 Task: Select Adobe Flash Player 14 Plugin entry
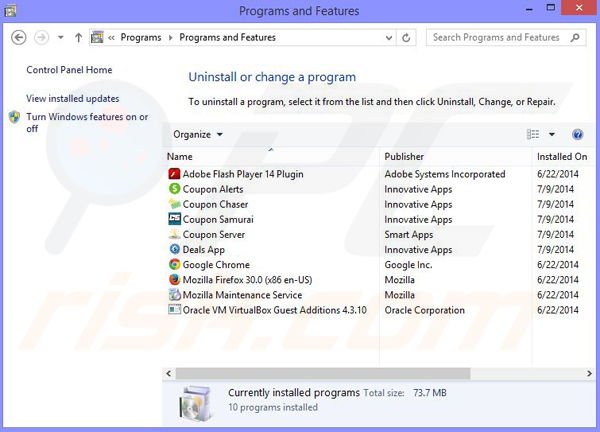[243, 174]
